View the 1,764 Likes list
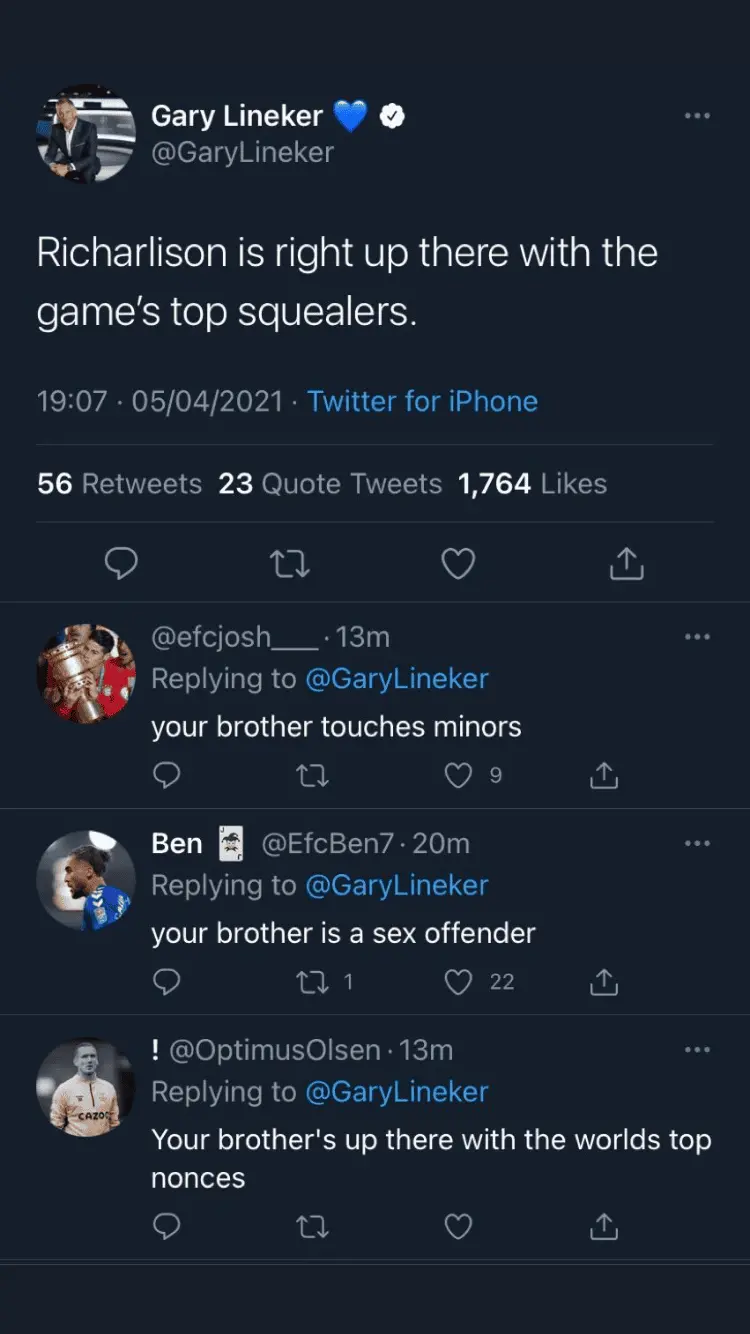The height and width of the screenshot is (1334, 750). tap(532, 484)
